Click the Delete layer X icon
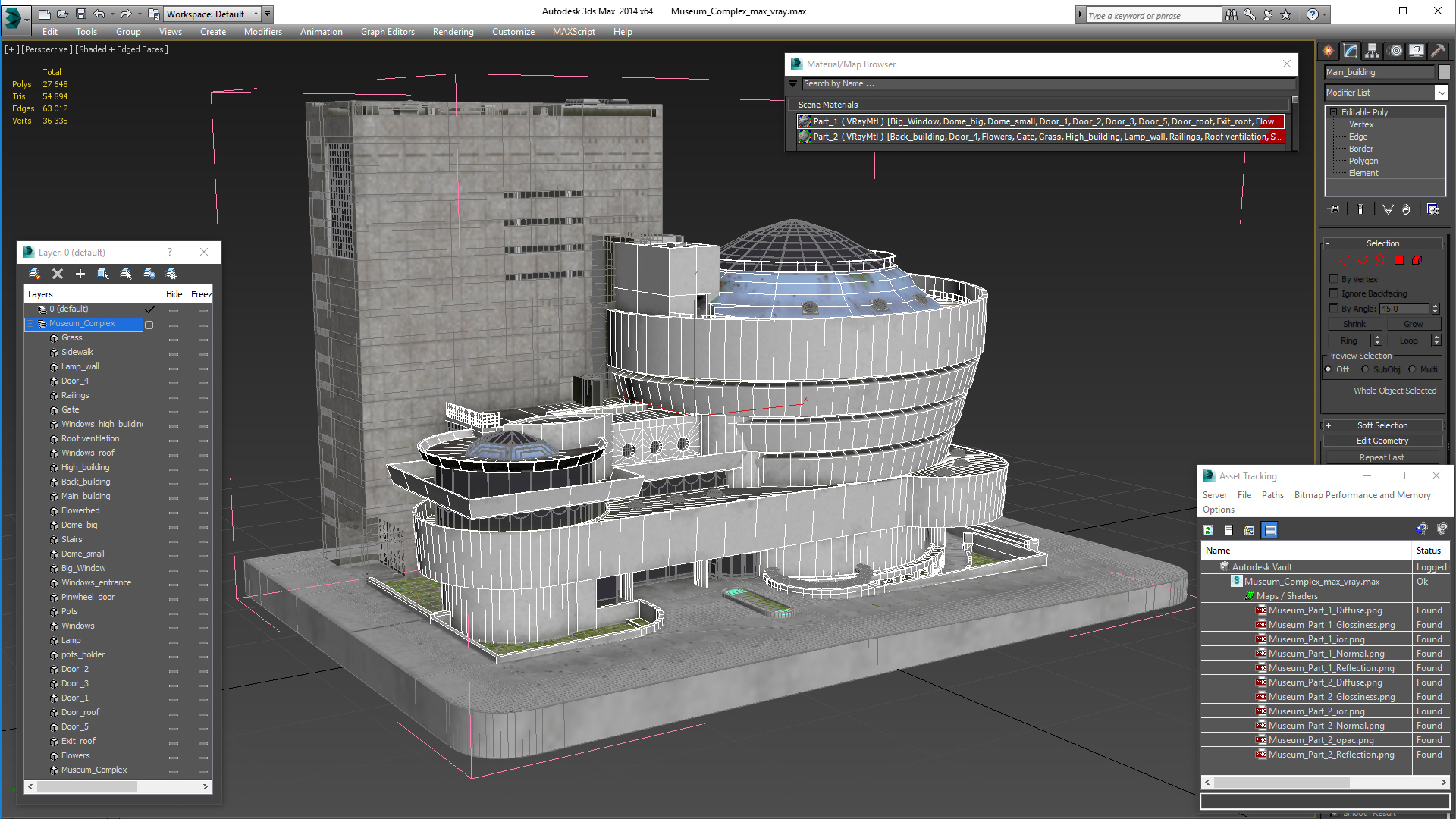The image size is (1456, 819). click(x=58, y=274)
